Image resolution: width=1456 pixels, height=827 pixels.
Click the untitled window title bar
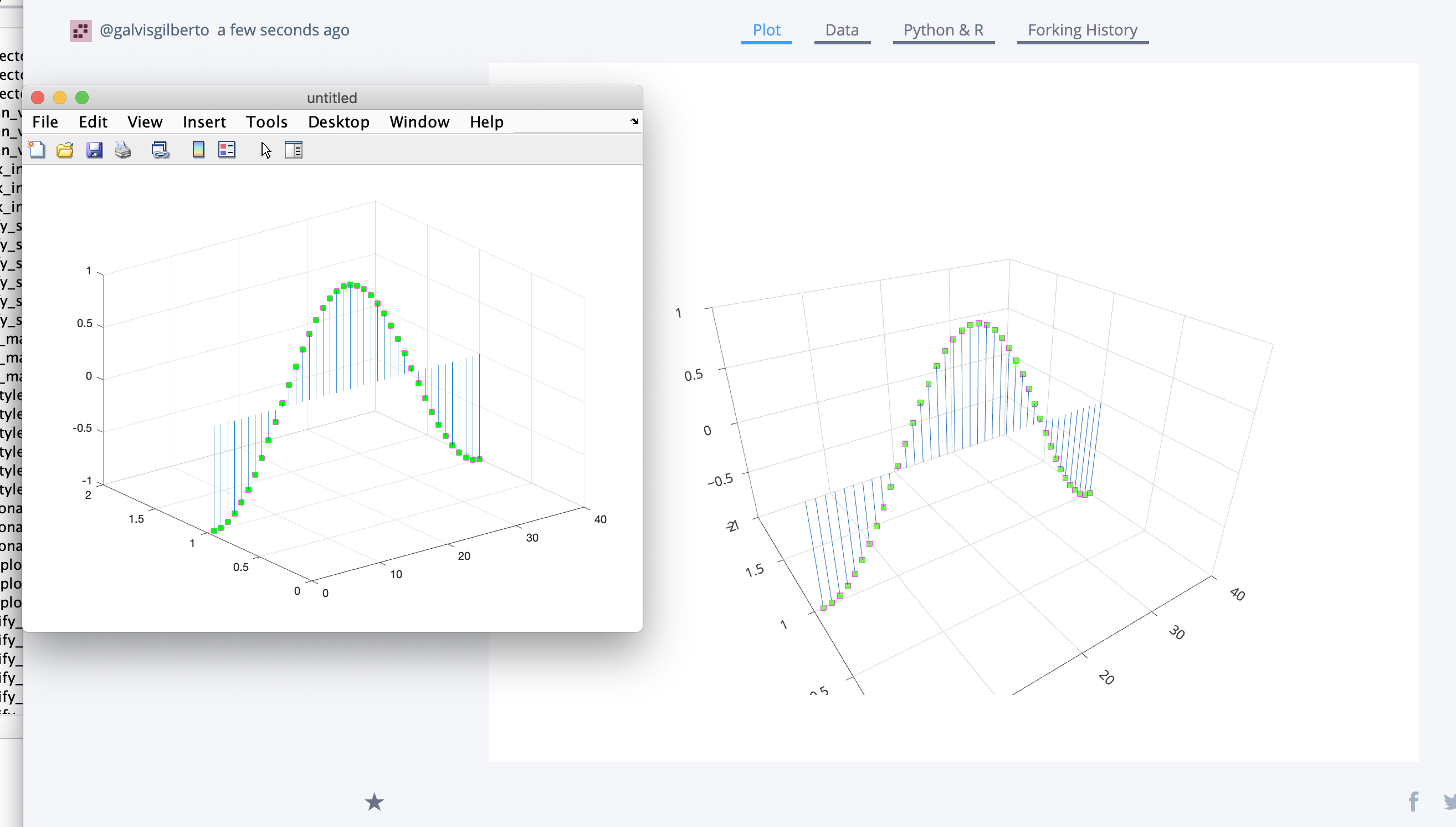point(332,98)
